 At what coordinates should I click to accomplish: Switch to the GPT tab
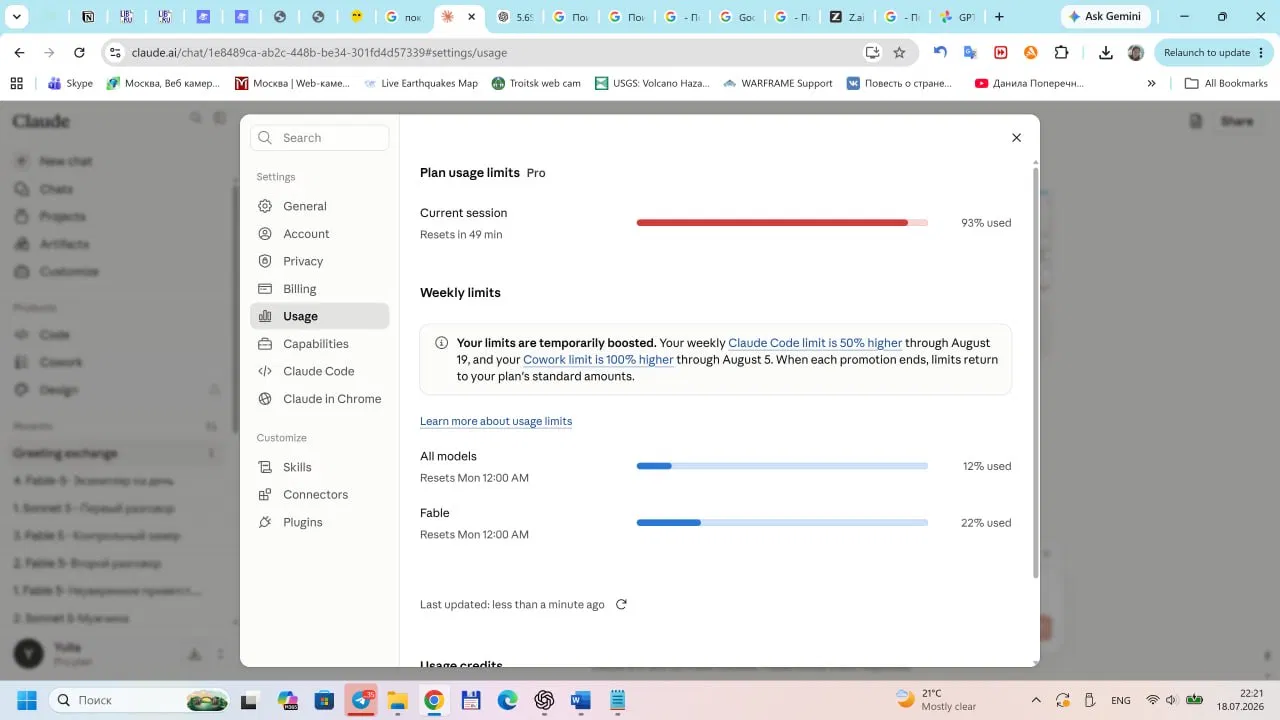coord(957,17)
